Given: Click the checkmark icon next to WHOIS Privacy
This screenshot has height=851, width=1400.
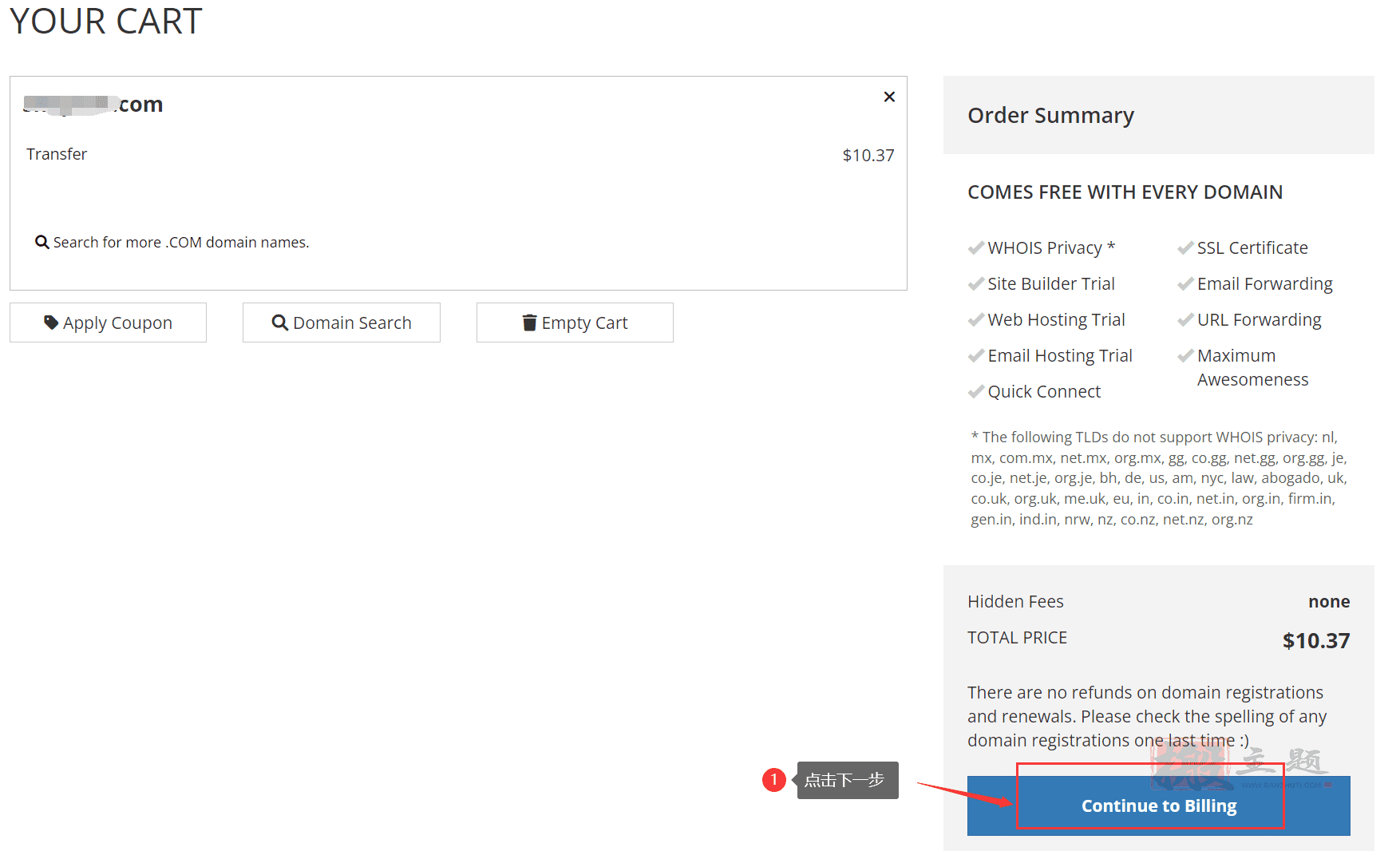Looking at the screenshot, I should (975, 247).
